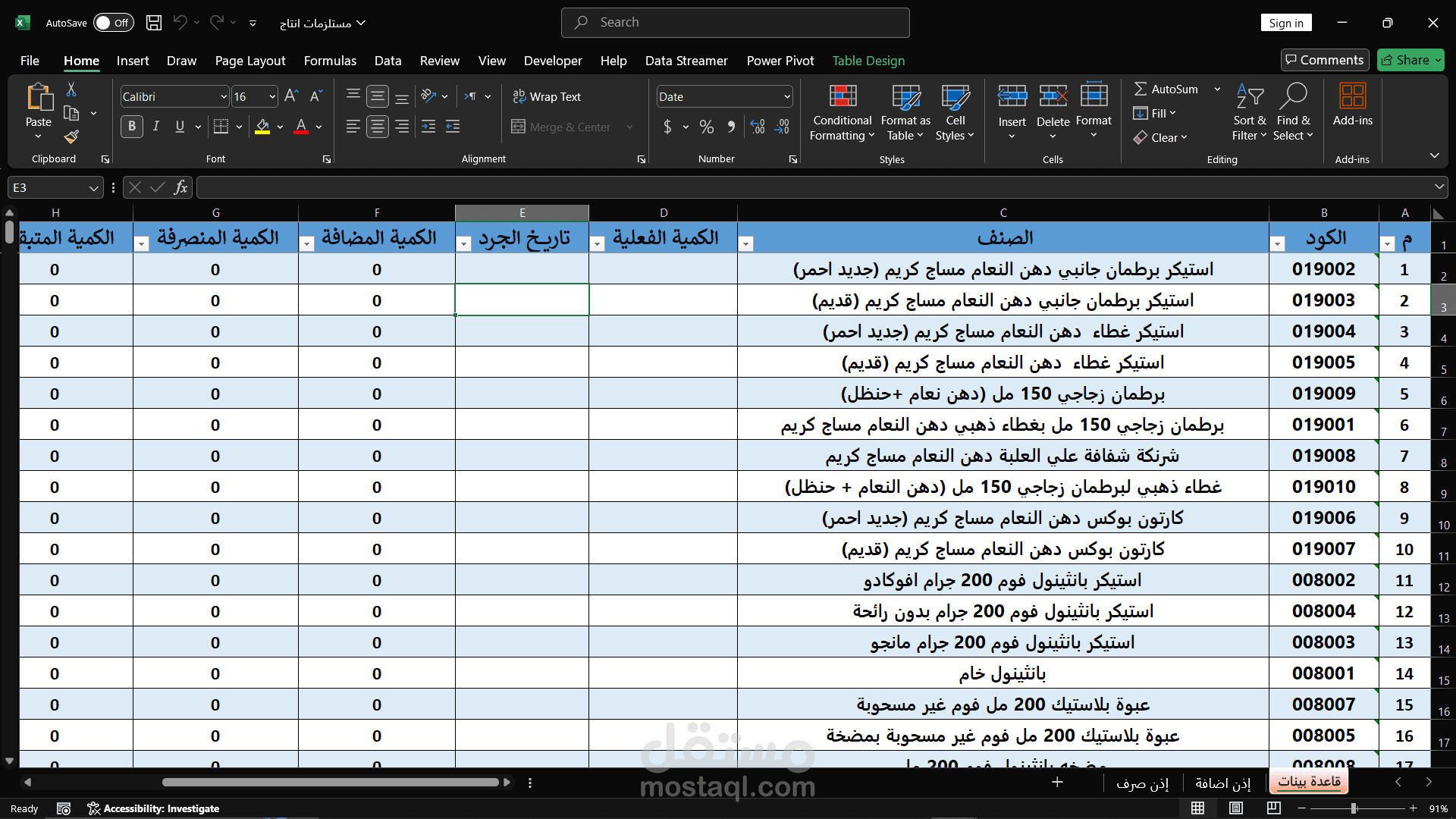Decrease font size with the smaller A icon
Viewport: 1456px width, 819px height.
pos(316,96)
